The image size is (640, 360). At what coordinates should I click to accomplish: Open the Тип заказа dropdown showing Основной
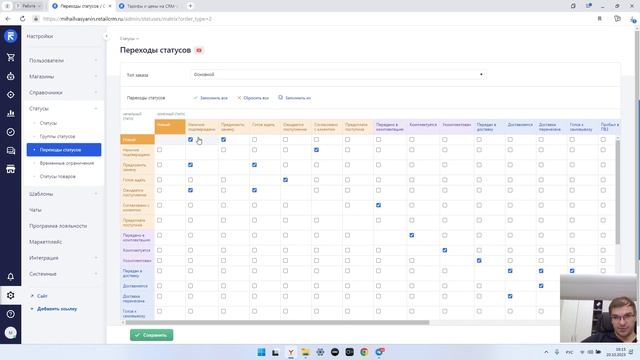(x=338, y=75)
